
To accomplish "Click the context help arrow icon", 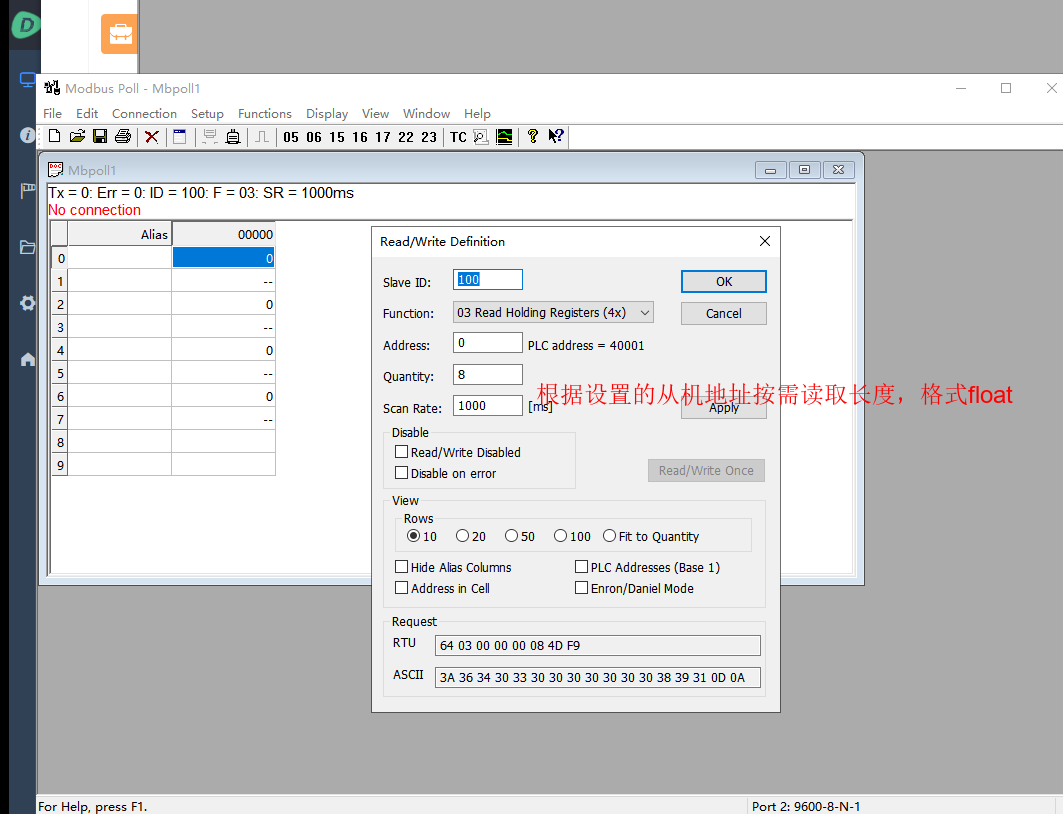I will 556,136.
